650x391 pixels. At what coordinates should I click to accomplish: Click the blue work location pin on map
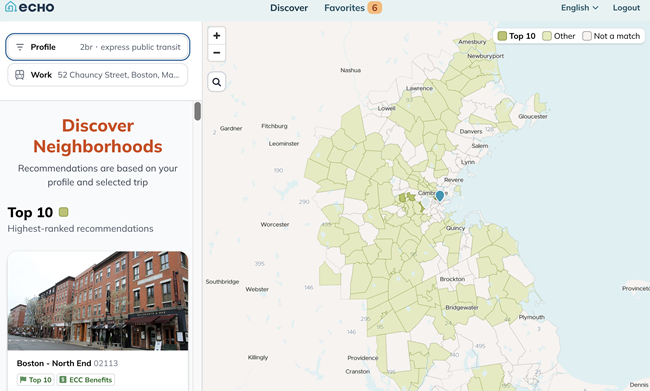coord(439,196)
